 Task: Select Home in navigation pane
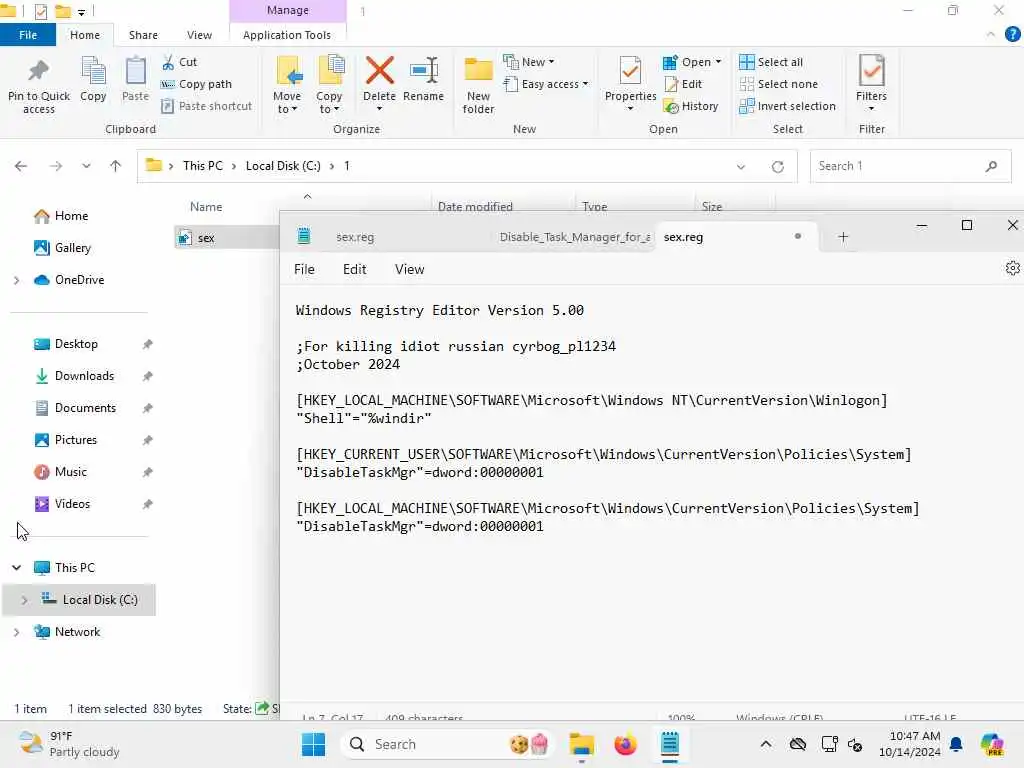coord(71,216)
